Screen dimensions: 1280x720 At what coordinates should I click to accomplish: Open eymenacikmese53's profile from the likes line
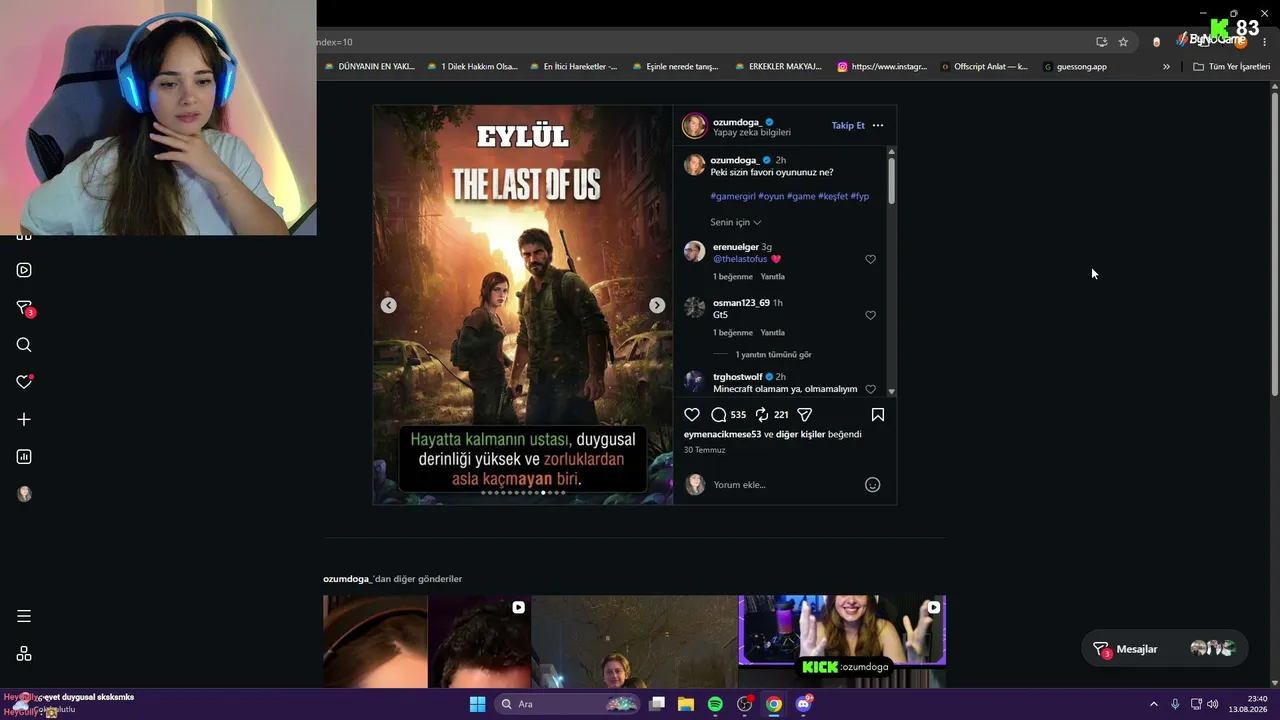click(x=722, y=435)
